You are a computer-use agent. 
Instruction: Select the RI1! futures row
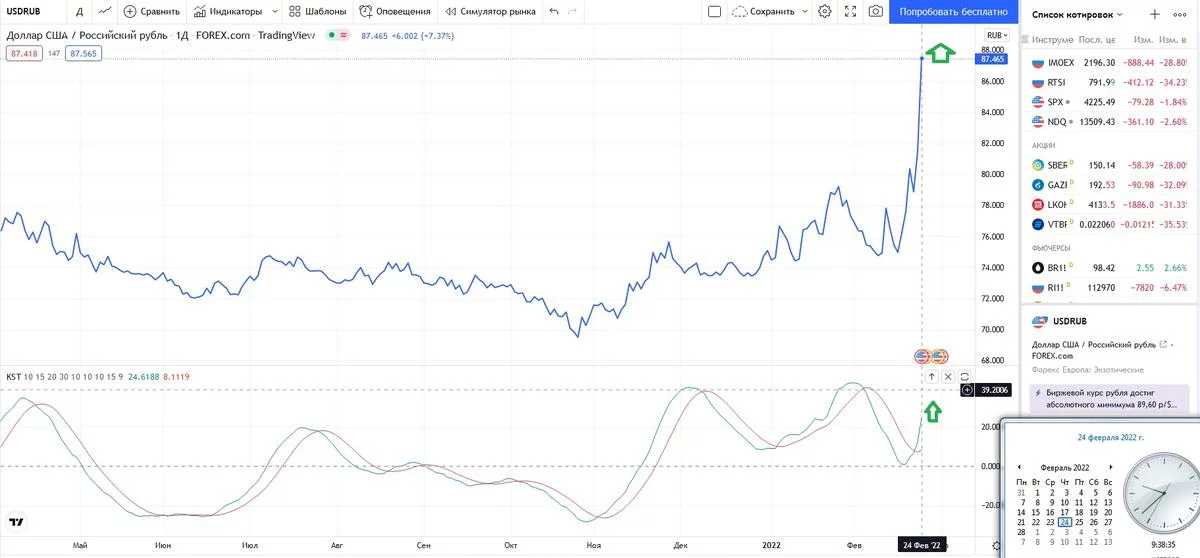pyautogui.click(x=1110, y=288)
